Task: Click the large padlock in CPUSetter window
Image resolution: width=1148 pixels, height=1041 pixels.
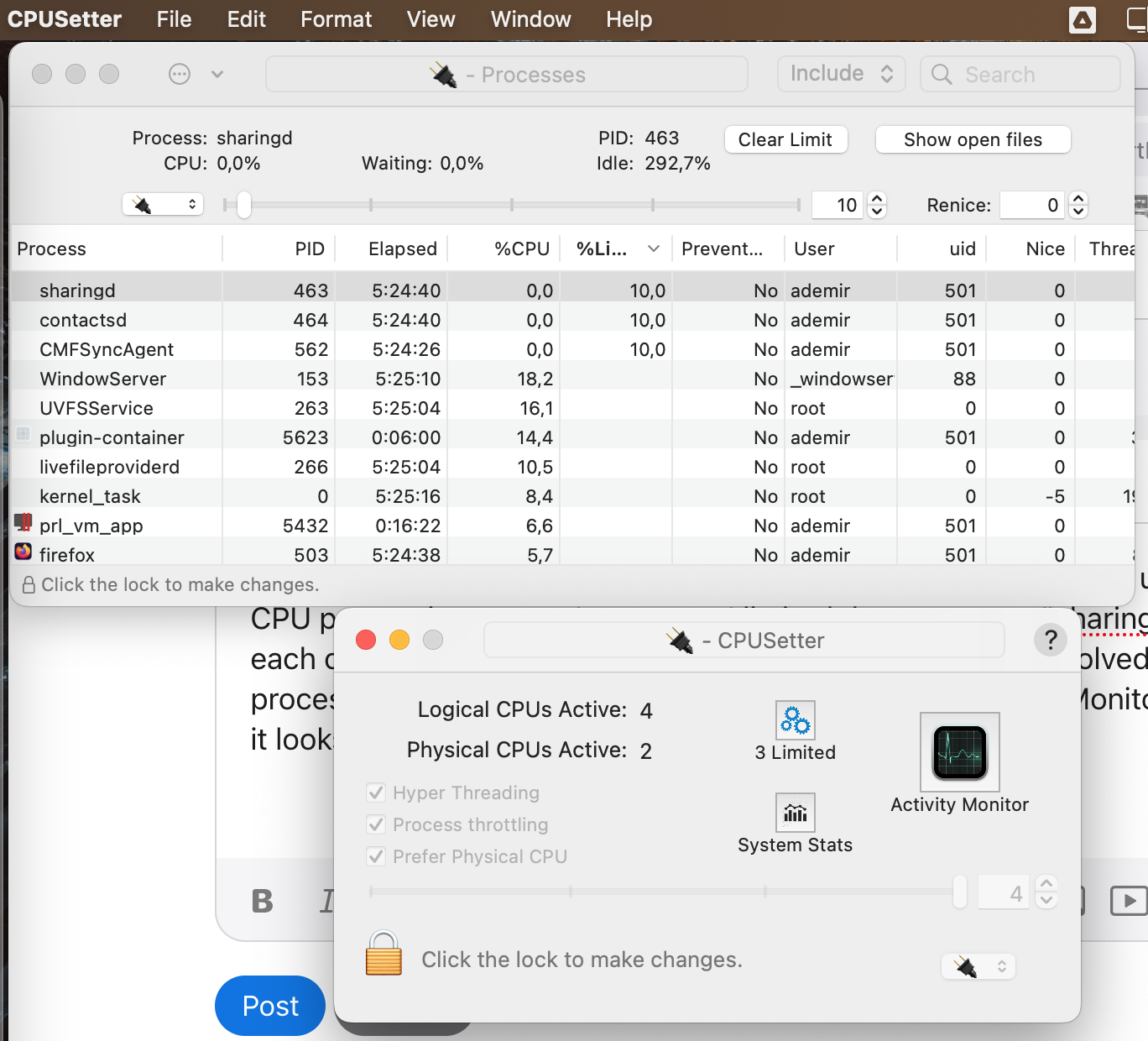Action: (384, 954)
